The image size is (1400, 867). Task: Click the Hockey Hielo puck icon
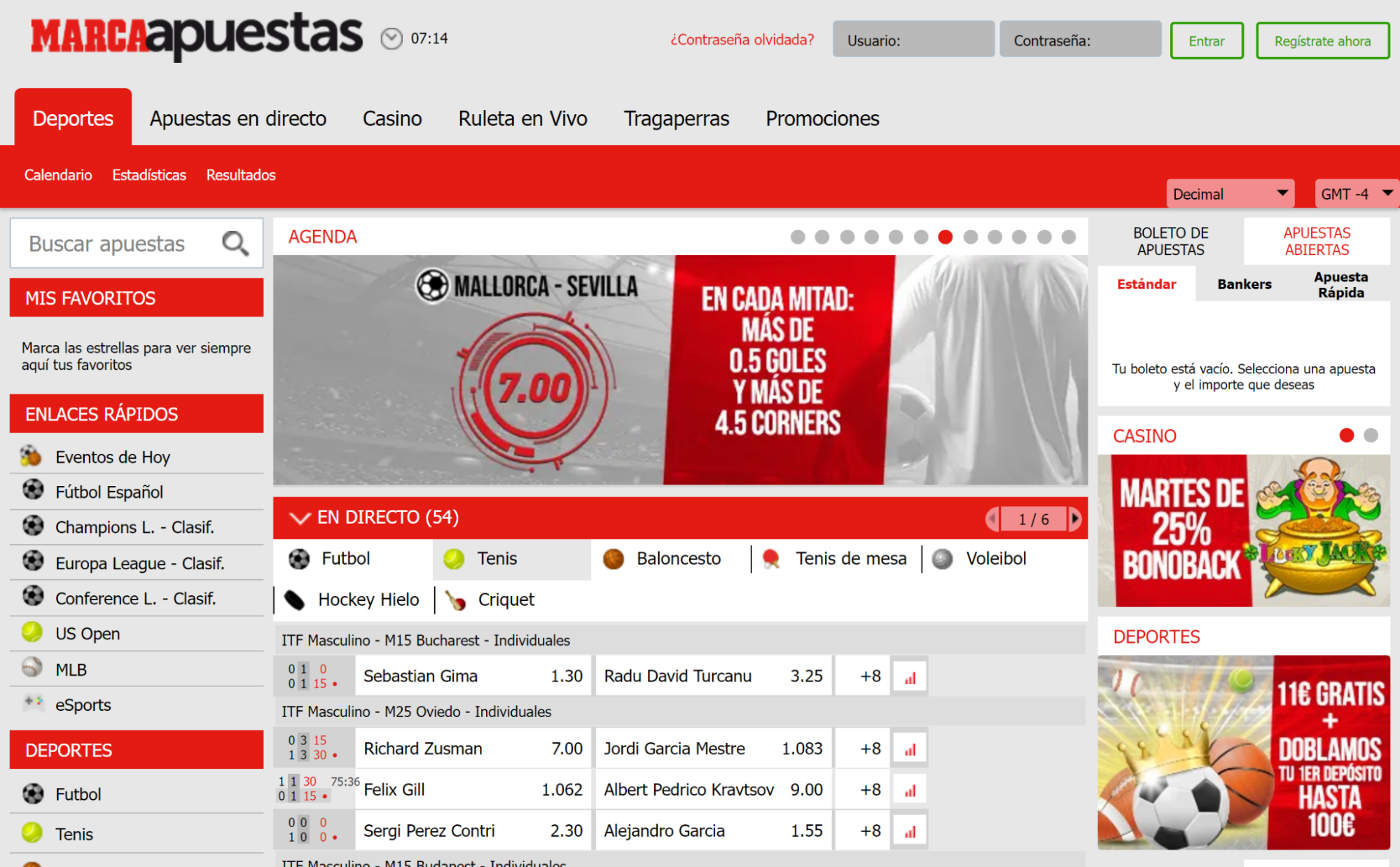[294, 600]
